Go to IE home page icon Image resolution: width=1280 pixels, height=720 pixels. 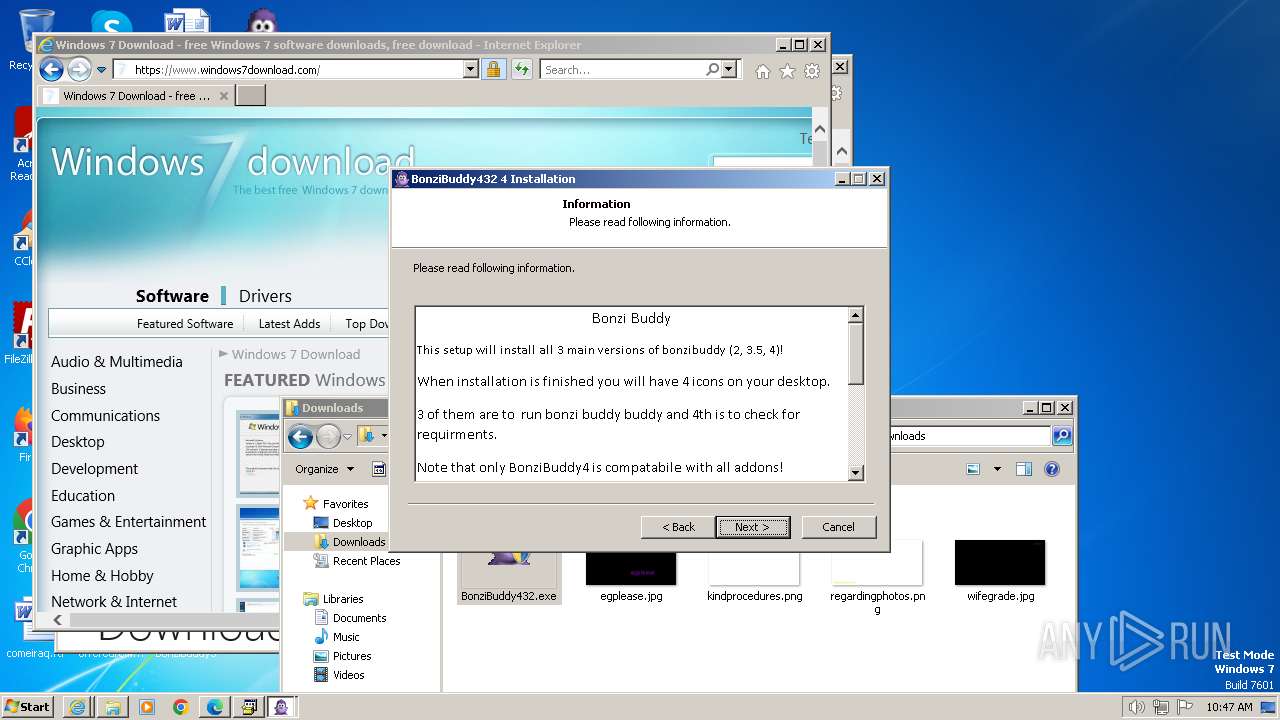(763, 71)
